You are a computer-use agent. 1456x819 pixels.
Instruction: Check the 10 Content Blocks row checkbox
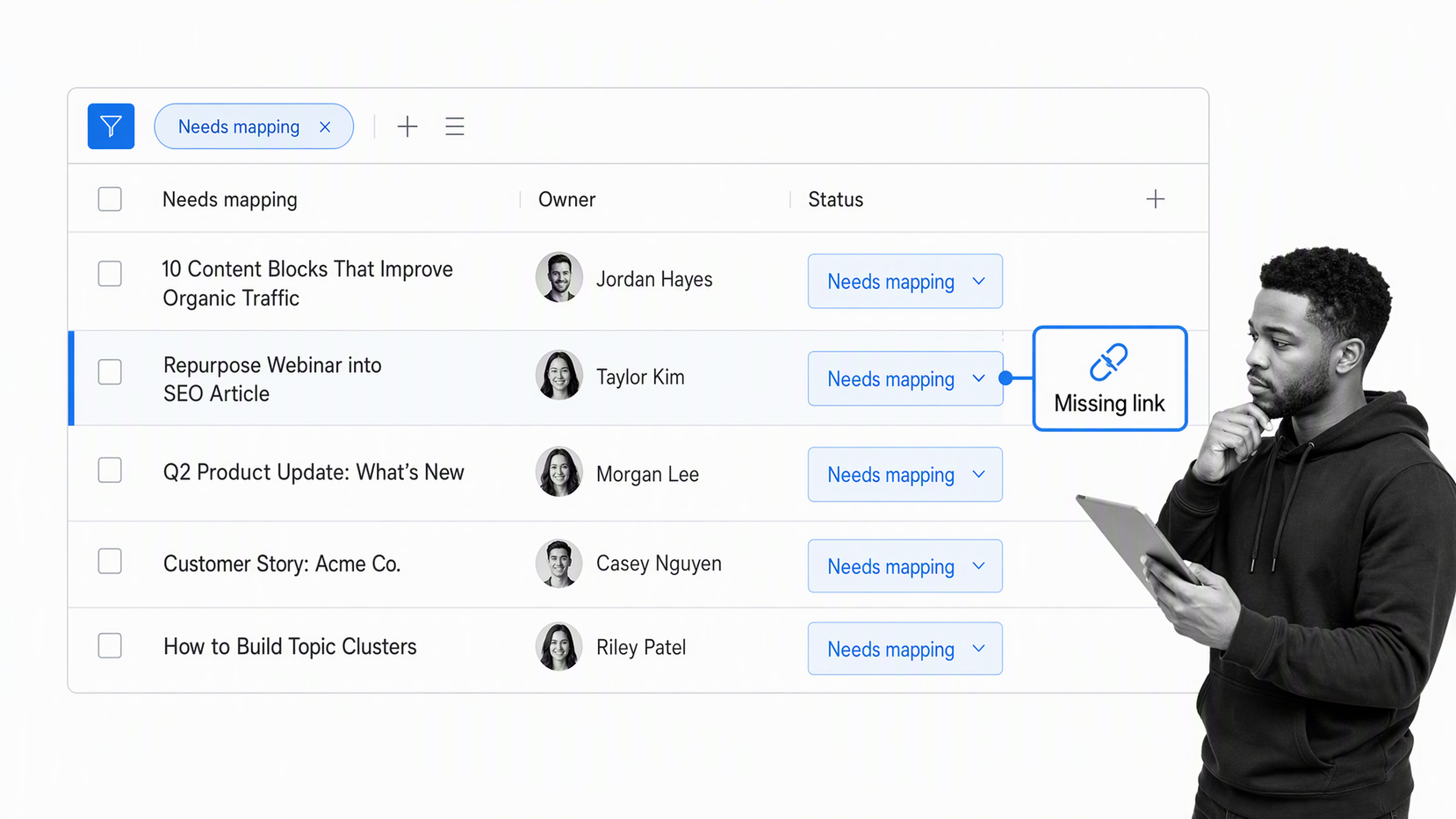point(110,274)
